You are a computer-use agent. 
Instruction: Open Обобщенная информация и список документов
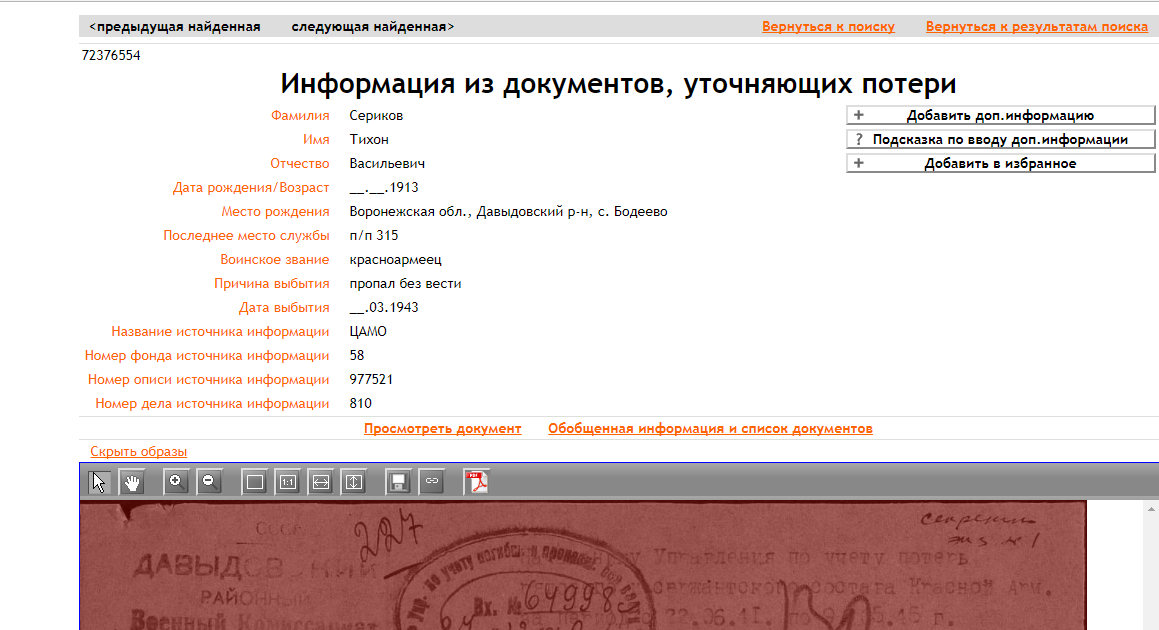click(710, 429)
